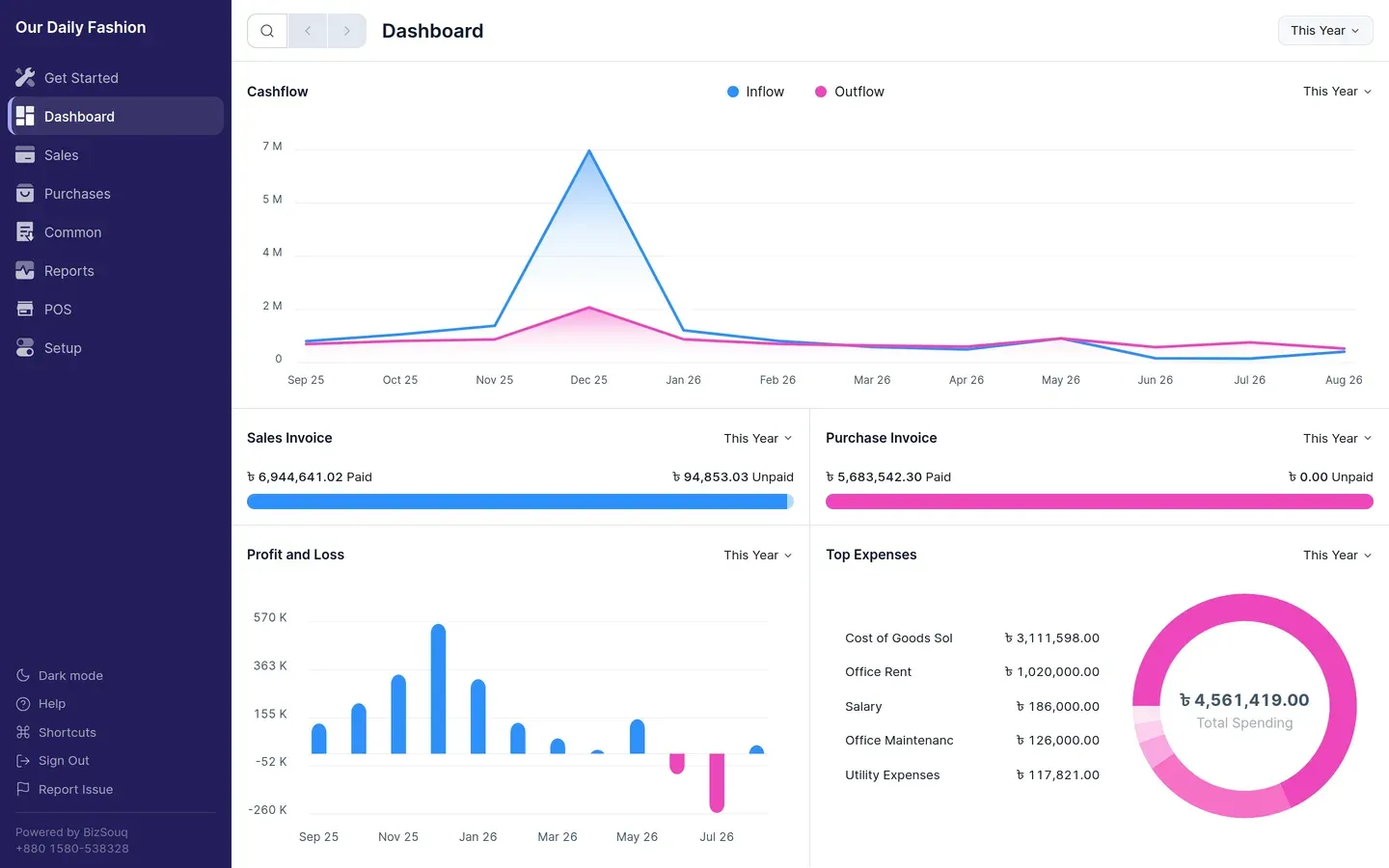
Task: Click the tallest blue Profit and Loss bar
Action: click(x=438, y=689)
